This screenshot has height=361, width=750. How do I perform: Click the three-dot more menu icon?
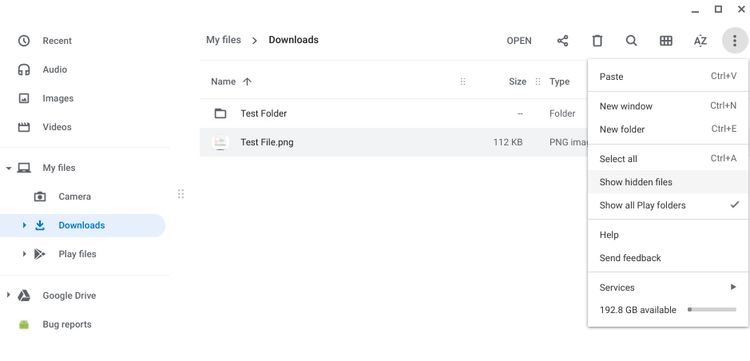pos(735,41)
